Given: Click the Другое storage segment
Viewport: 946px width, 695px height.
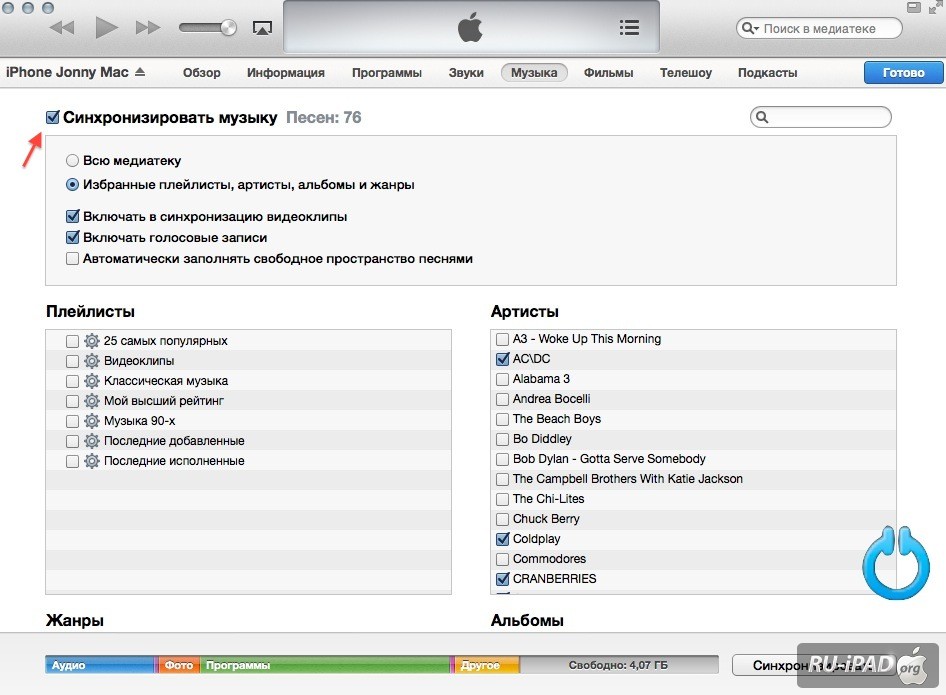Looking at the screenshot, I should point(486,665).
